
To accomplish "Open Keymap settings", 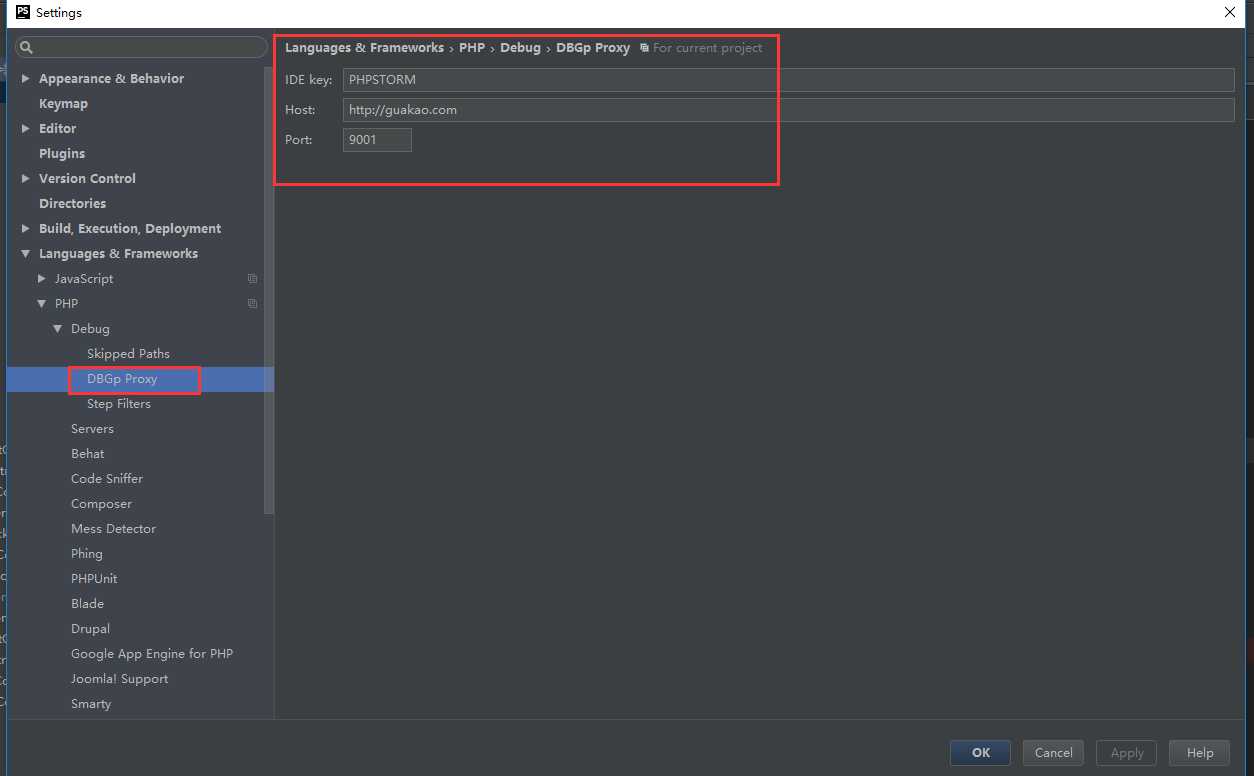I will tap(63, 103).
